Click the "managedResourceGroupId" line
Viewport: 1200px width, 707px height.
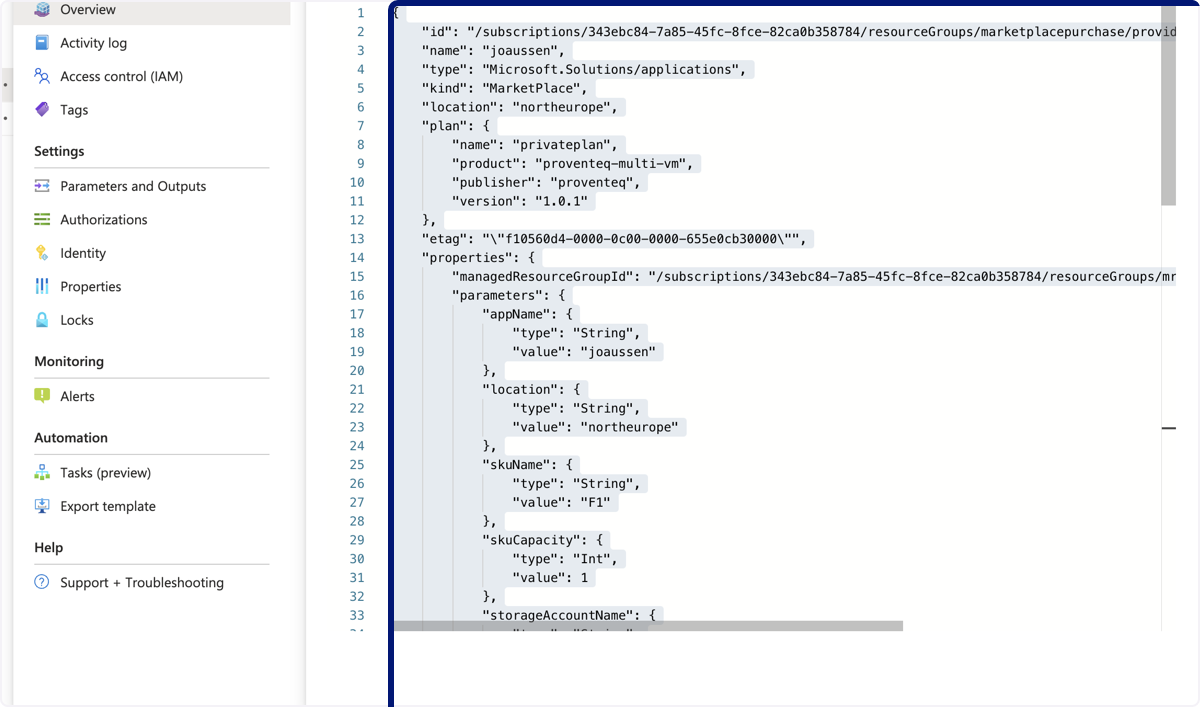click(813, 276)
